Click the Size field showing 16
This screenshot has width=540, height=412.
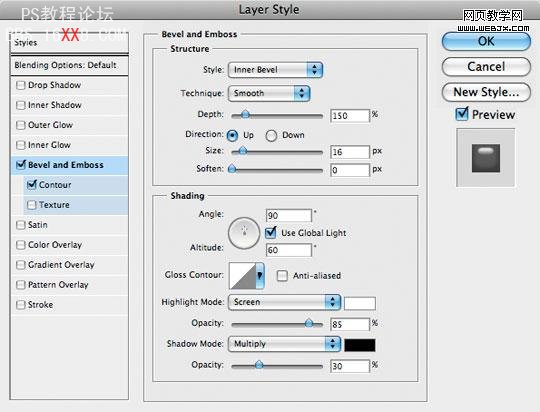click(x=350, y=152)
